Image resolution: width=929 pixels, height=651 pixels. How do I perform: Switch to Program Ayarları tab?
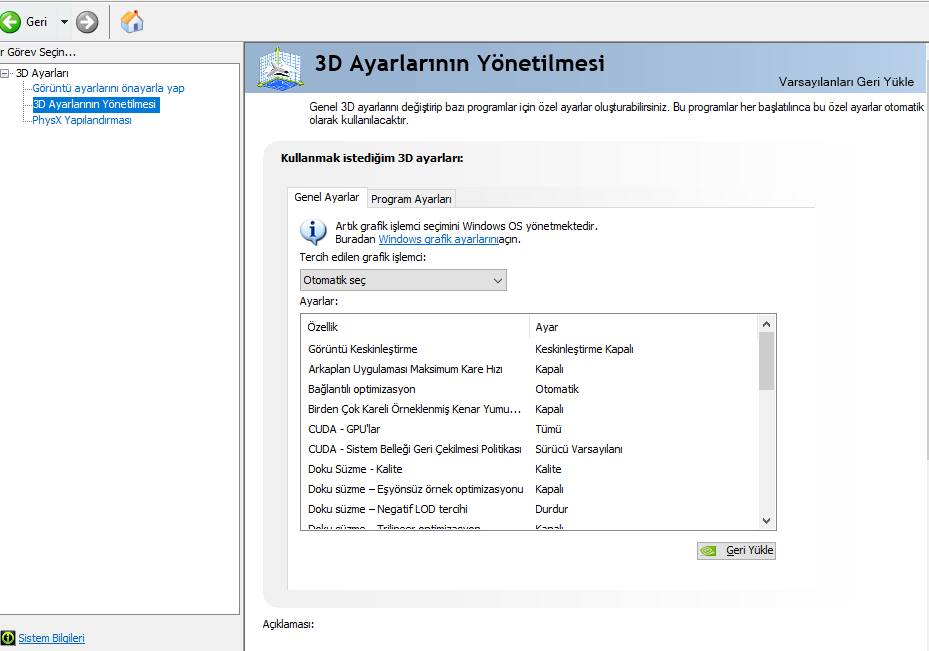tap(411, 199)
